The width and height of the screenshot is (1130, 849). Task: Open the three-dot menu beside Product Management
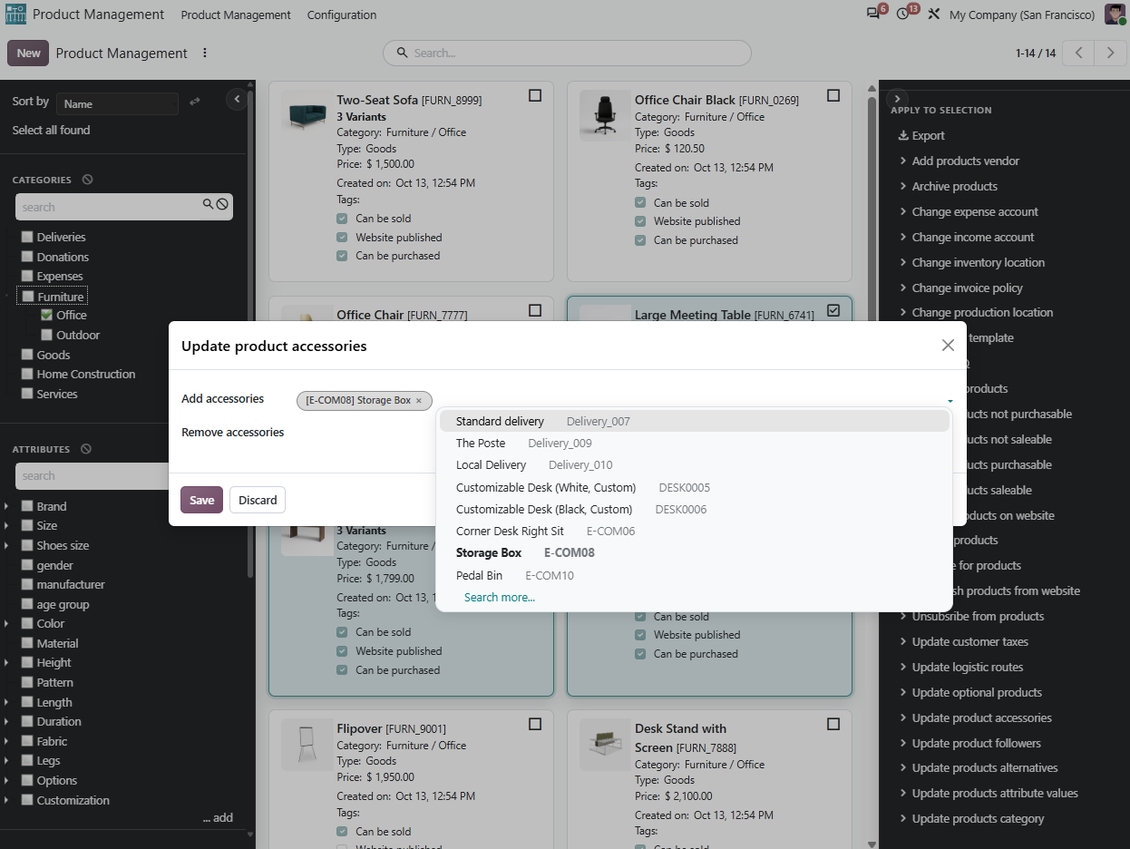click(x=205, y=53)
